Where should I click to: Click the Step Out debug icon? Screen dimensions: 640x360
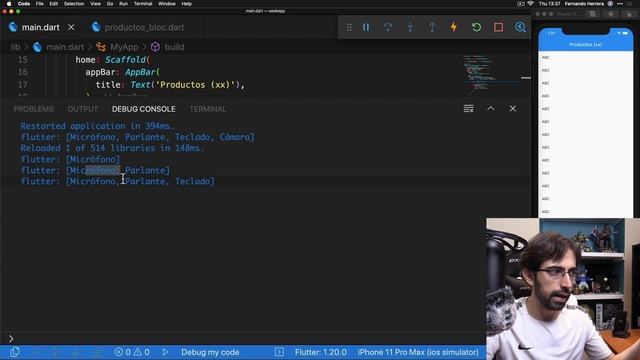coord(432,27)
